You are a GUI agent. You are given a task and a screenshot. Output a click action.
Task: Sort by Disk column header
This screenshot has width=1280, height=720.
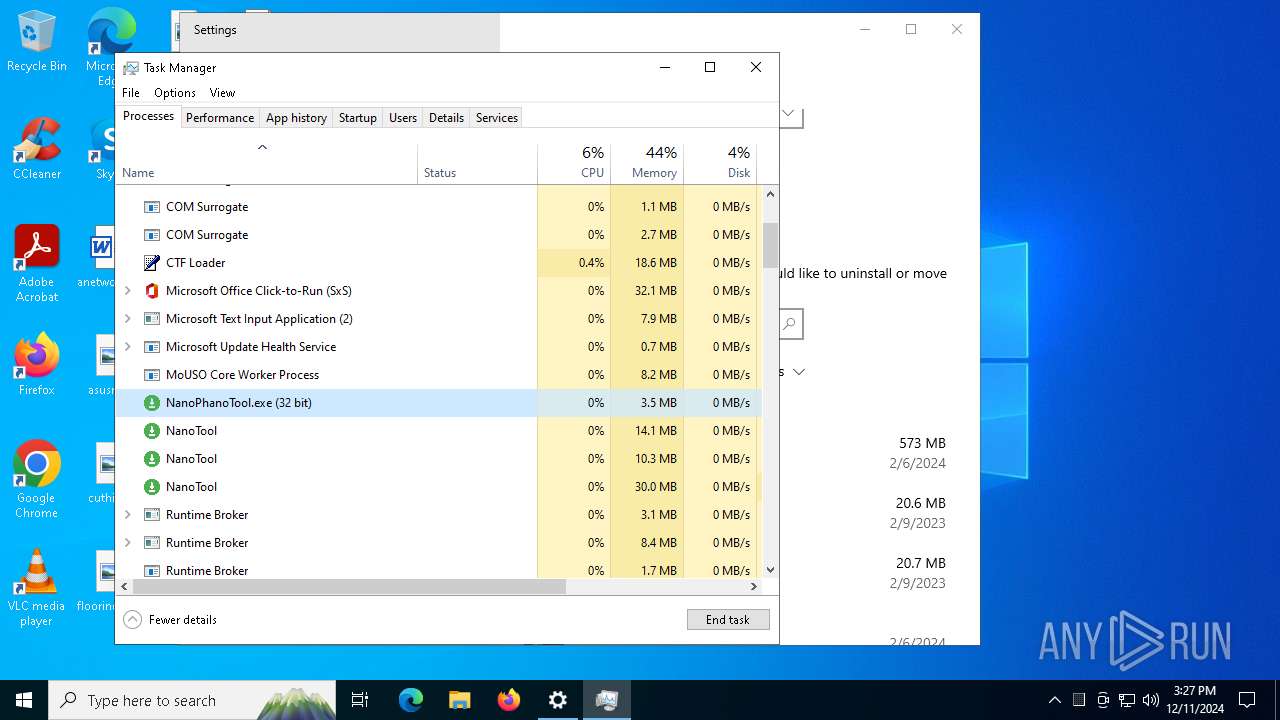(x=720, y=164)
